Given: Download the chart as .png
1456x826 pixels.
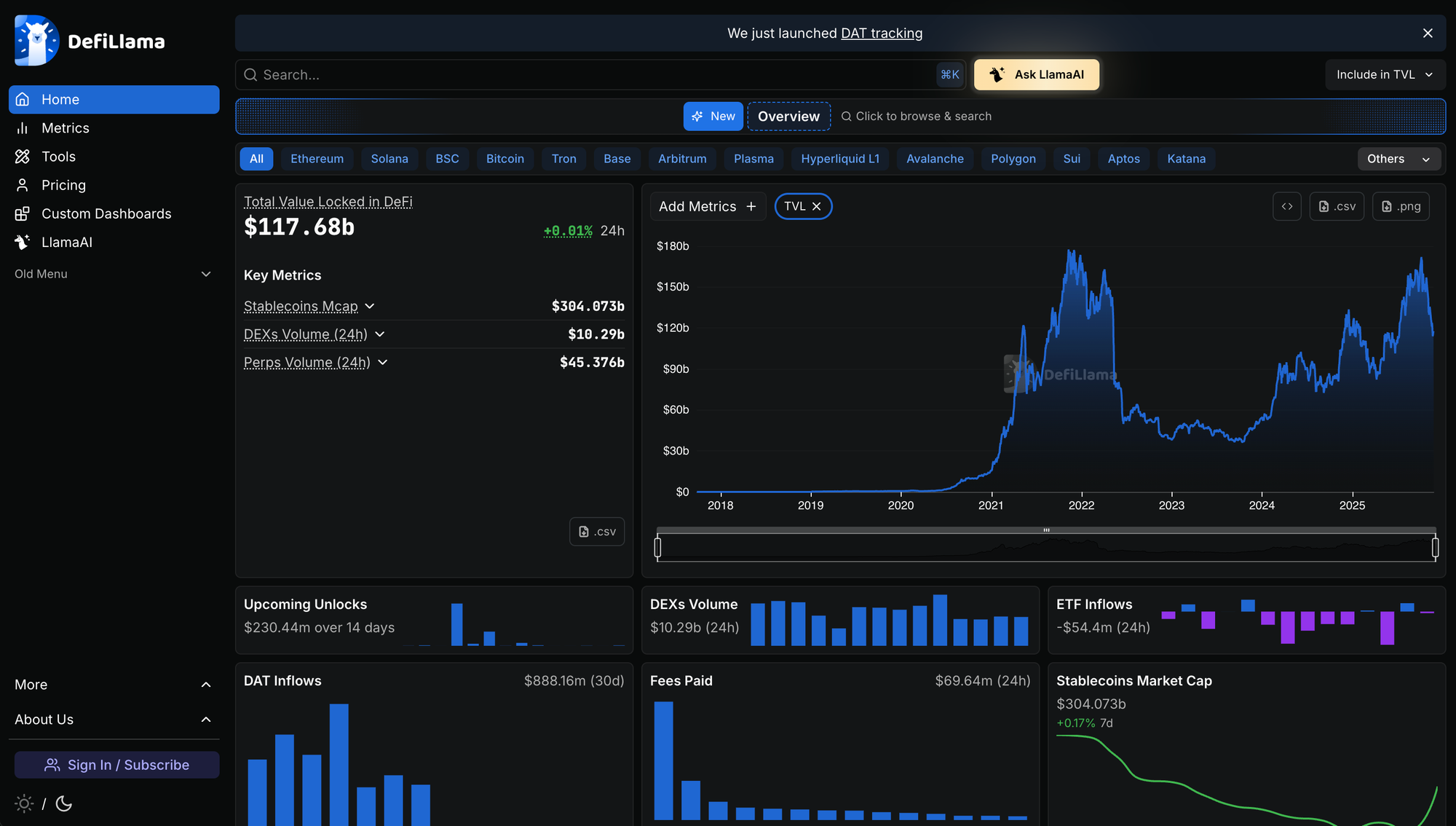Looking at the screenshot, I should (x=1401, y=206).
